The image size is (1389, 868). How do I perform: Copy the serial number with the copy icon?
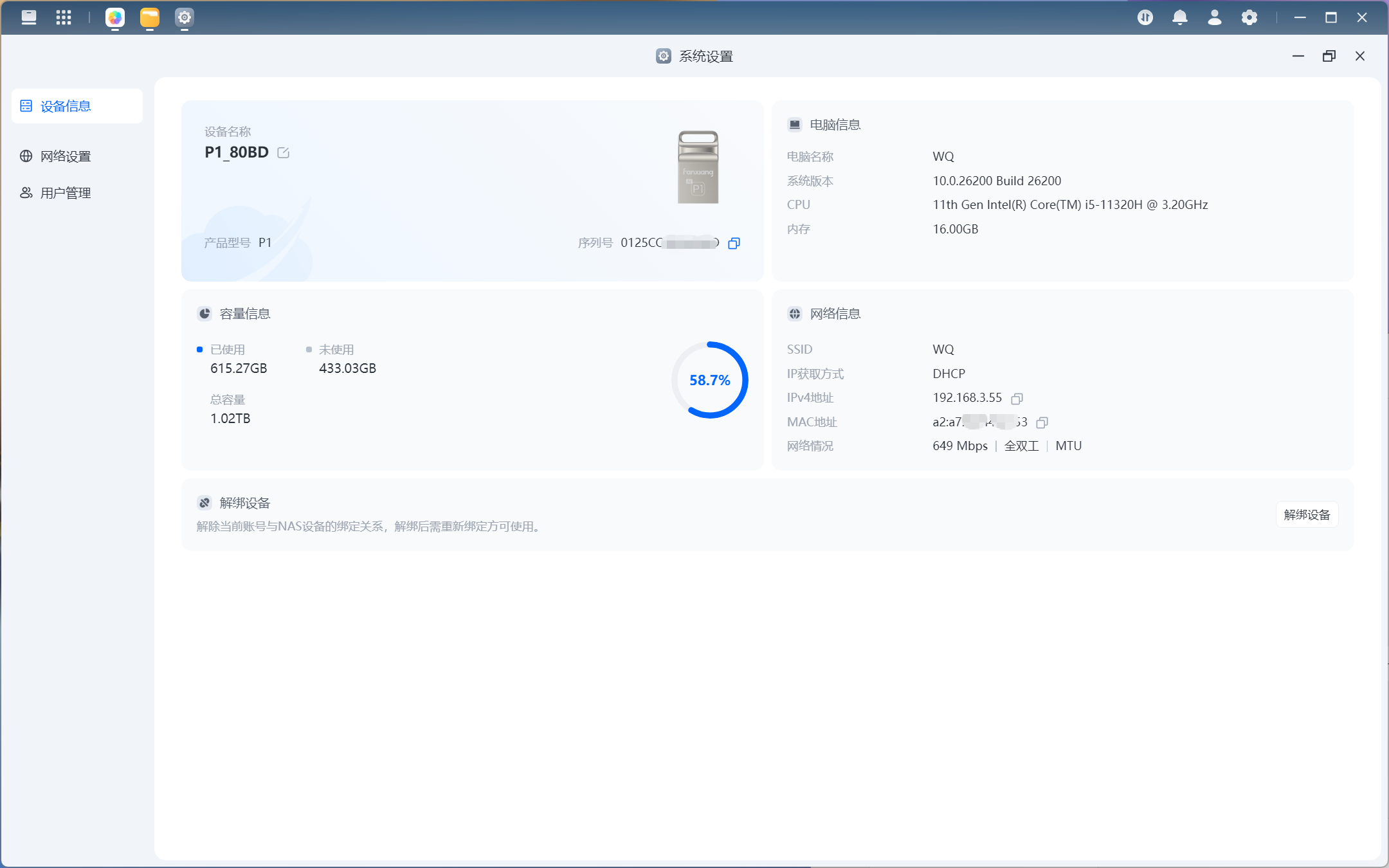click(x=734, y=243)
